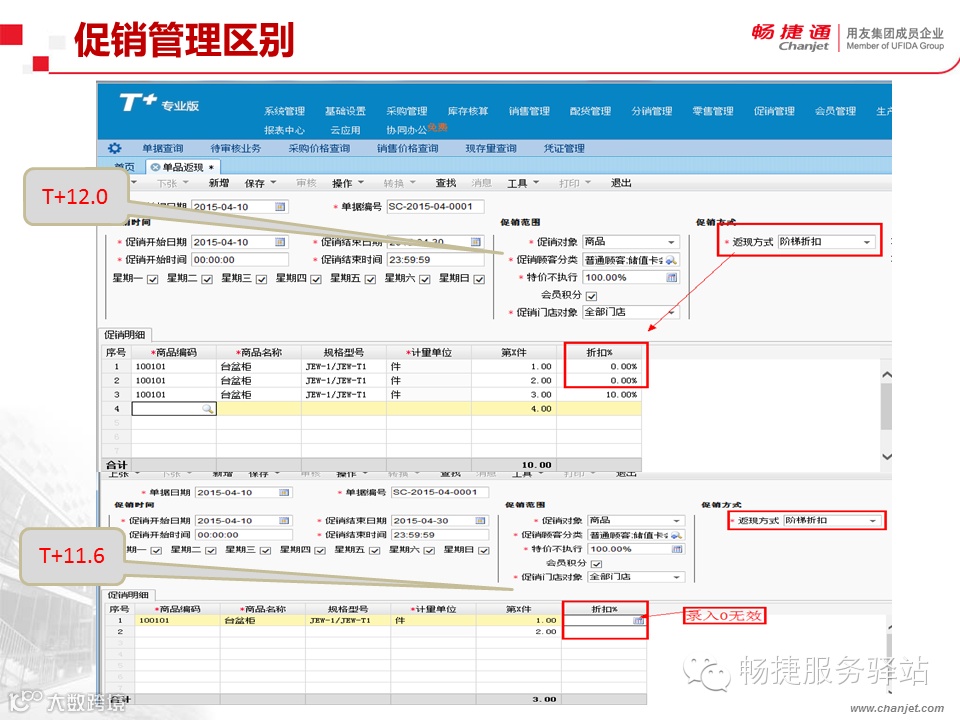Open calculator icon of 特价不执行 in T+11.6 form

pyautogui.click(x=677, y=549)
